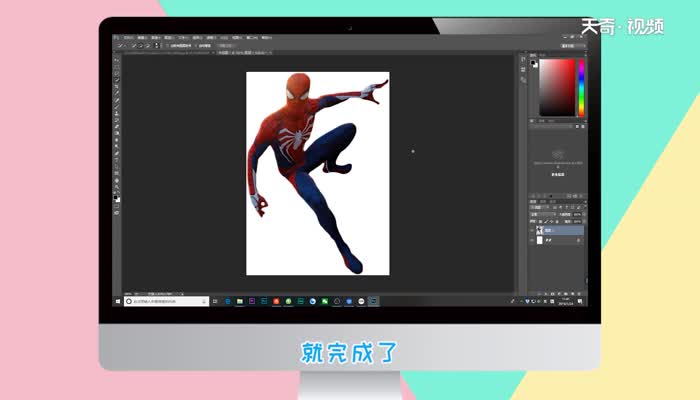The height and width of the screenshot is (400, 700).
Task: Select the Lasso tool
Action: [117, 73]
